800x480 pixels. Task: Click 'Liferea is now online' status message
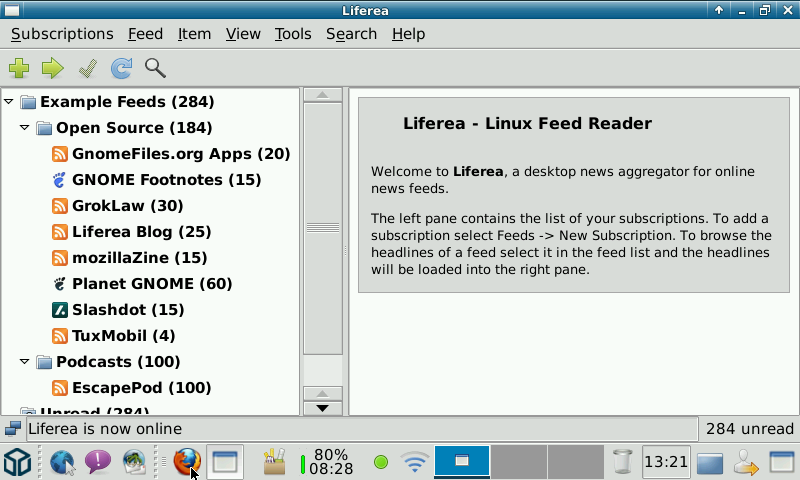(x=105, y=429)
